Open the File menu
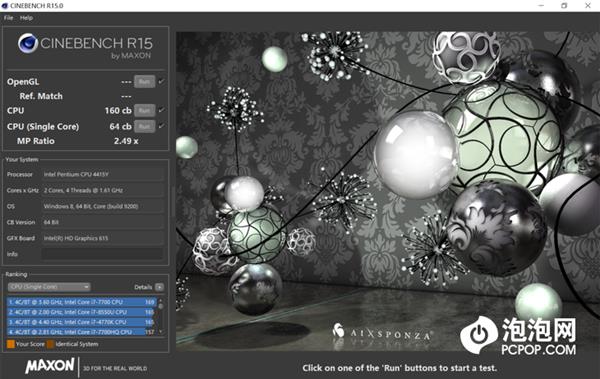Screen dimensions: 600x379 pyautogui.click(x=8, y=18)
